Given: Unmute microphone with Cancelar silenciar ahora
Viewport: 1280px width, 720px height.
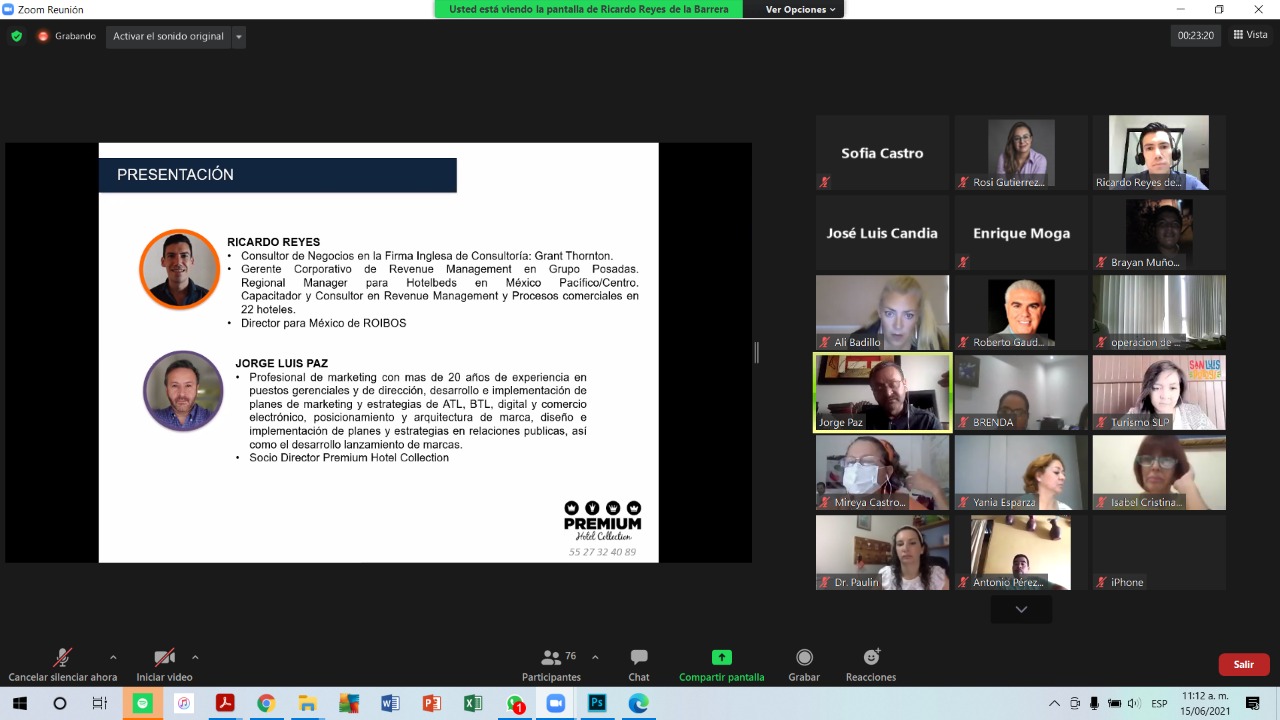Looking at the screenshot, I should pyautogui.click(x=62, y=664).
